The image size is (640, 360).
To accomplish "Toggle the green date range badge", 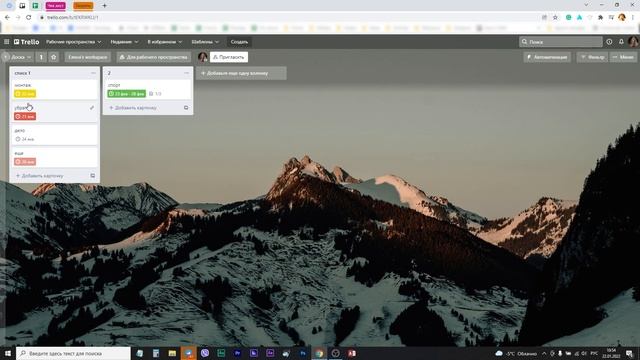I will 127,94.
